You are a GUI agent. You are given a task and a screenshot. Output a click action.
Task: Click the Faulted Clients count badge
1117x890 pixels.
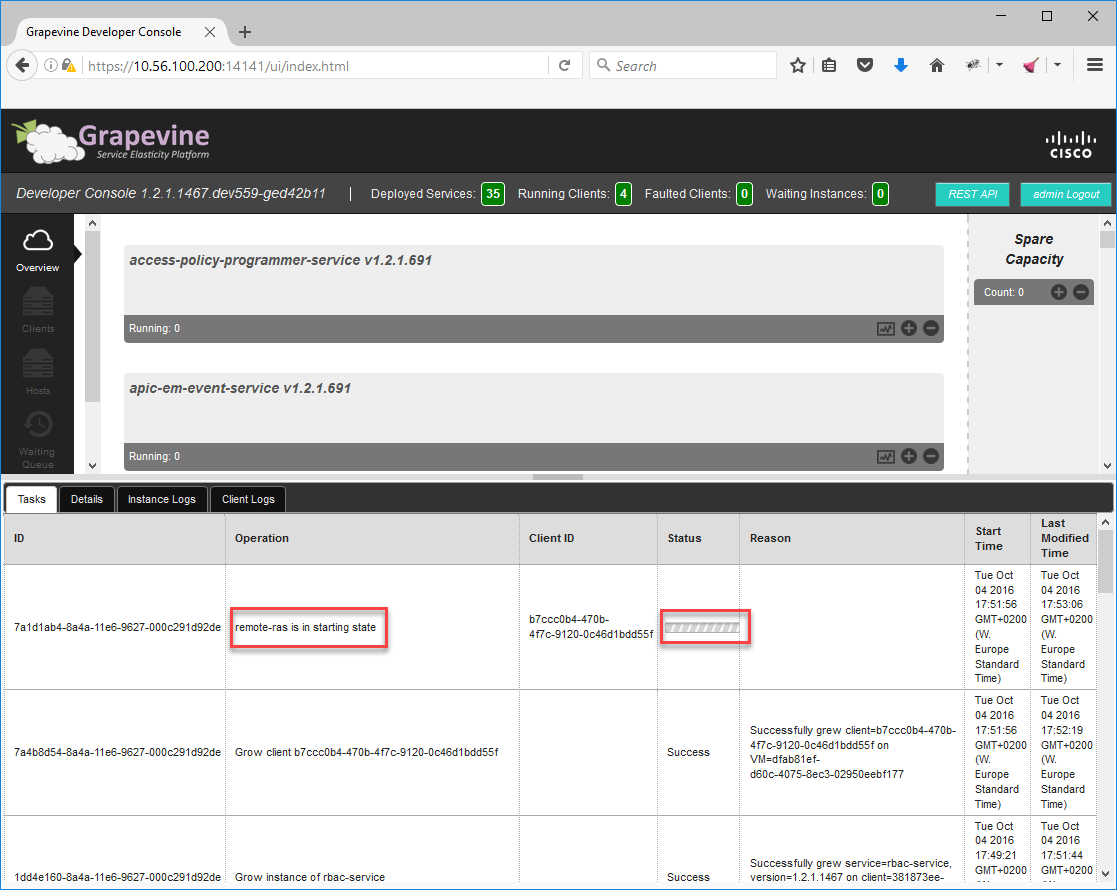(x=744, y=194)
